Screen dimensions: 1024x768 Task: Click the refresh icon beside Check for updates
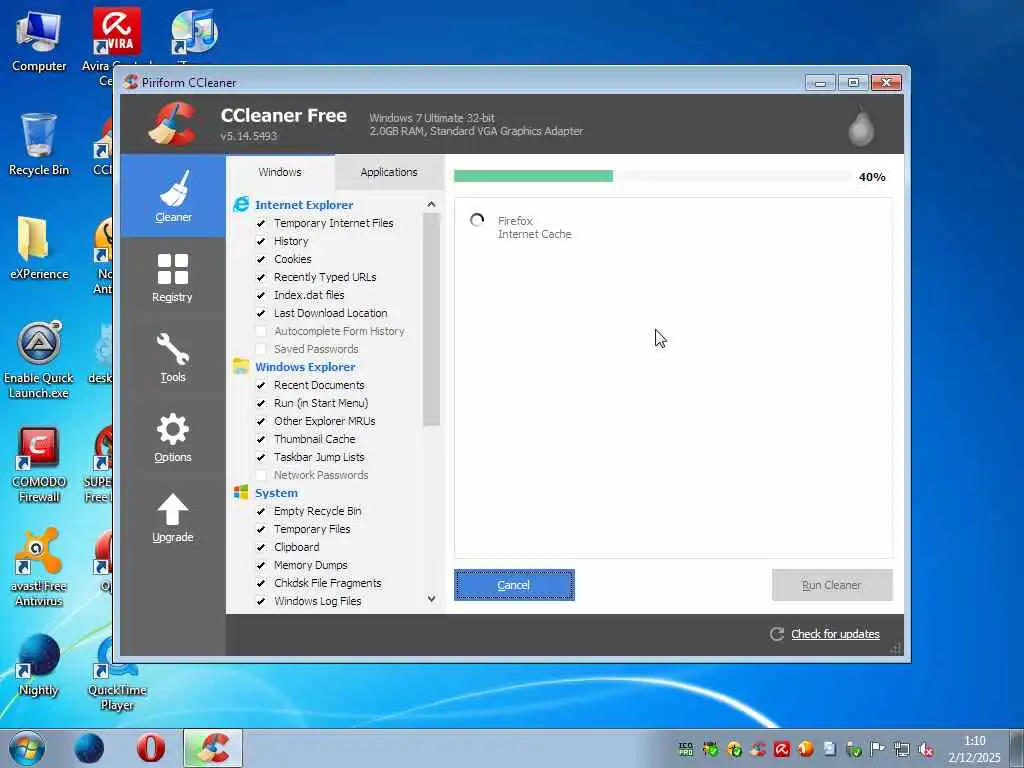coord(776,634)
